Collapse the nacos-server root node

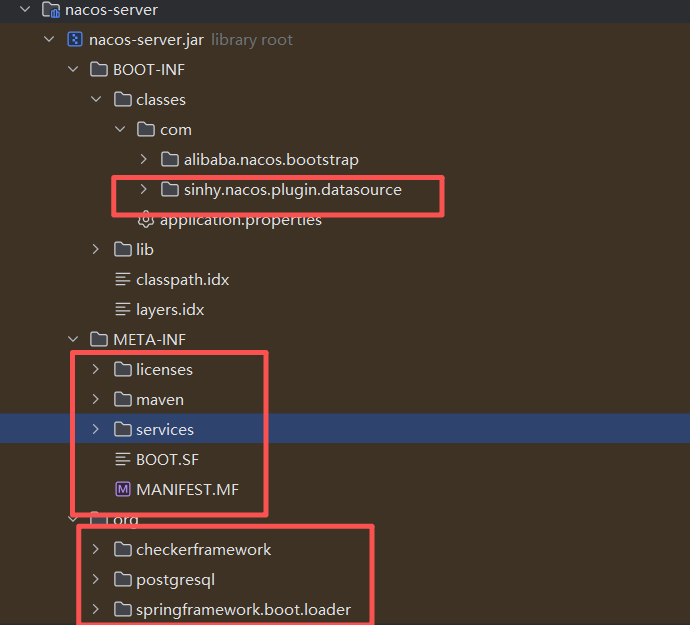(x=25, y=9)
